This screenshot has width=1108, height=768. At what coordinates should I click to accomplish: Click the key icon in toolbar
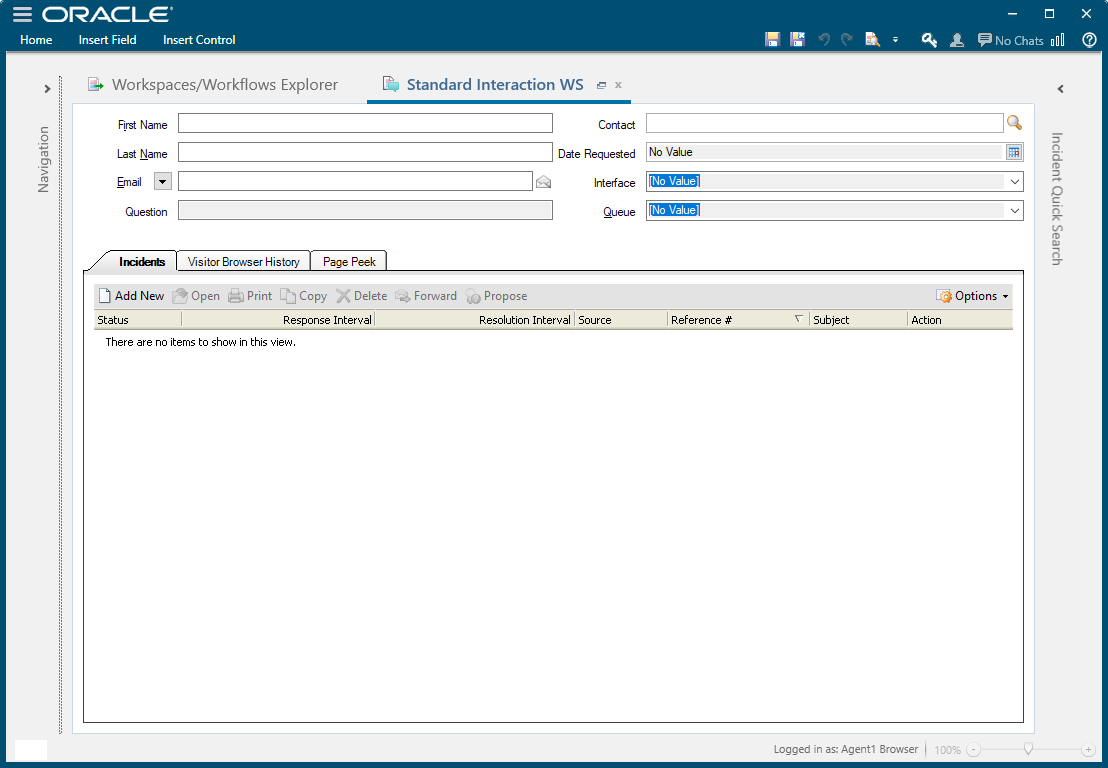tap(929, 40)
